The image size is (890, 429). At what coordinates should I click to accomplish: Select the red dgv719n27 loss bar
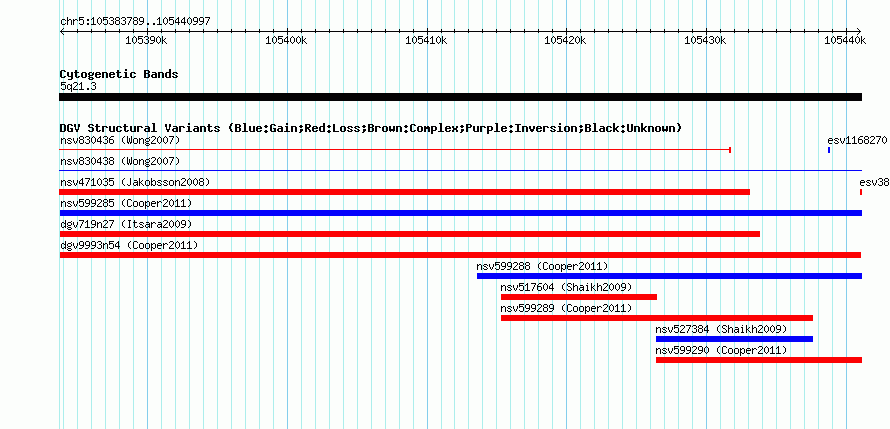point(409,234)
